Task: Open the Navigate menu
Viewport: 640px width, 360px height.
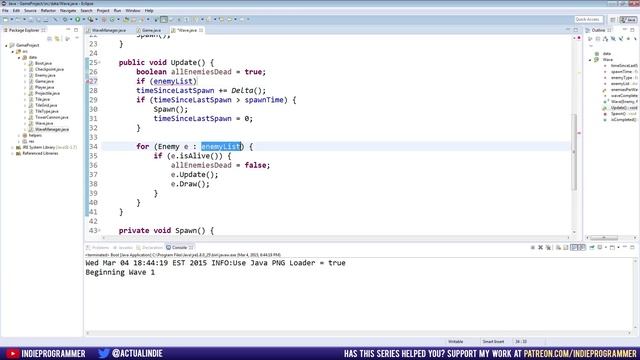Action: 68,11
